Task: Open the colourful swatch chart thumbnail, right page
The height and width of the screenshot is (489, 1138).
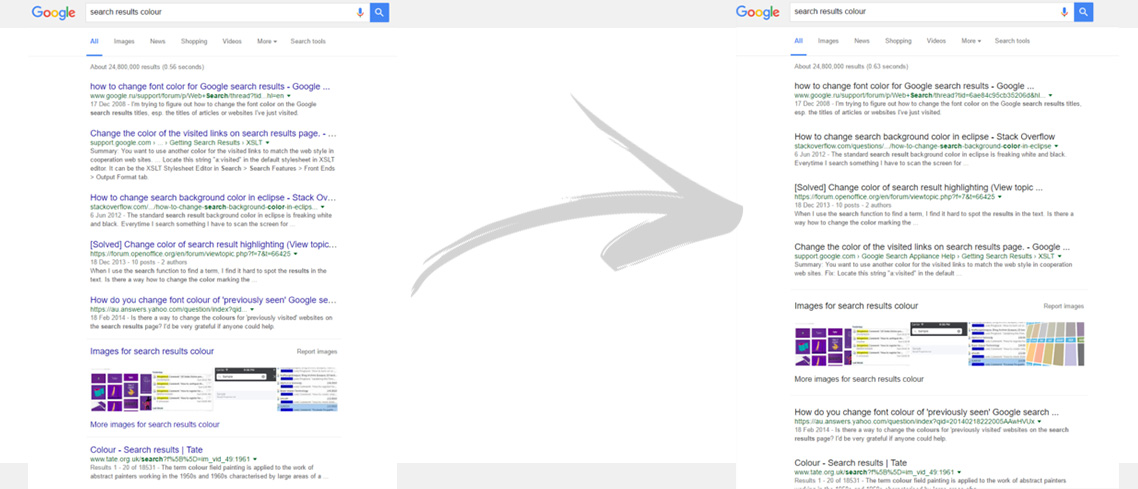Action: [x=1056, y=345]
